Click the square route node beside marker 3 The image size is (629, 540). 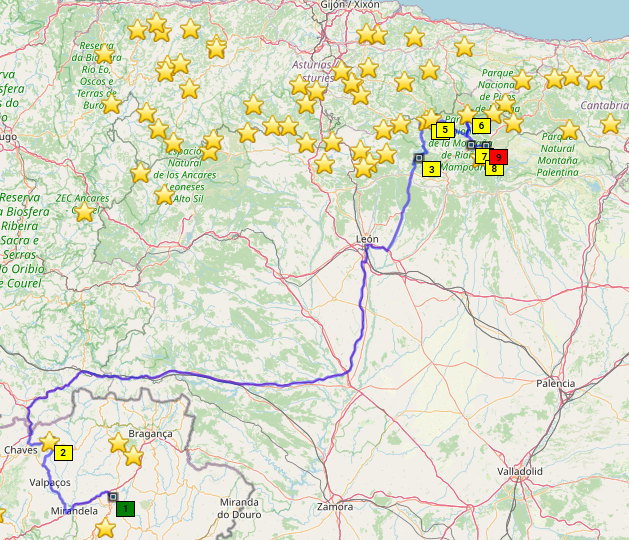[x=418, y=158]
